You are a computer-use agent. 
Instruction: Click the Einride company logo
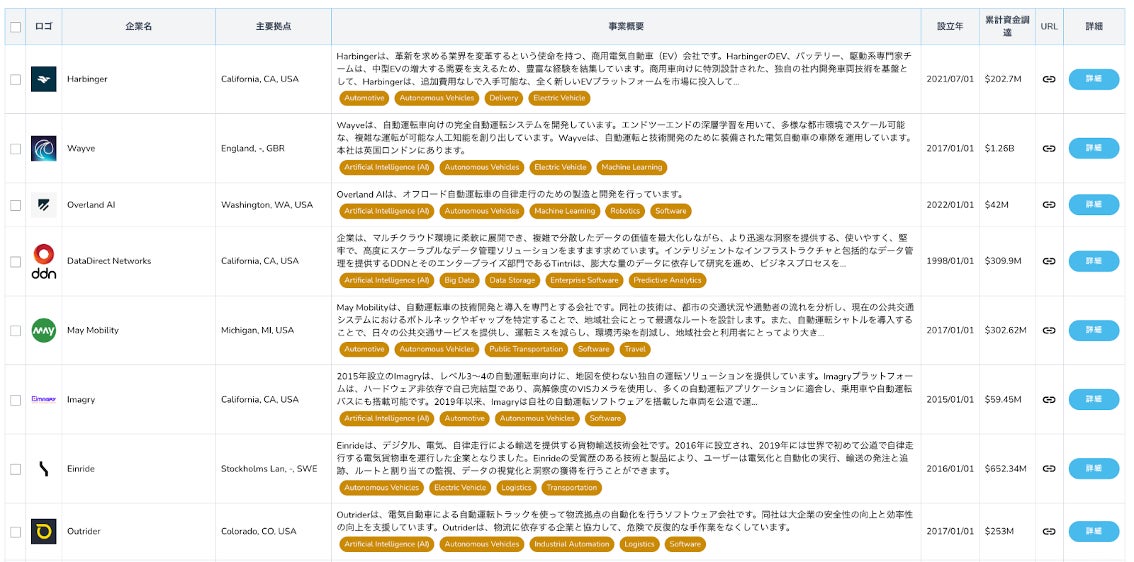pyautogui.click(x=43, y=469)
